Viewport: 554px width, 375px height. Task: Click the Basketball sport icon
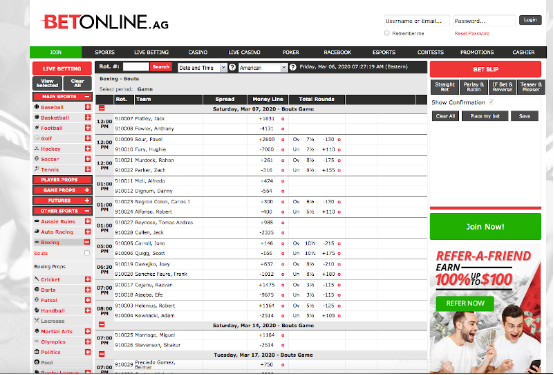click(36, 117)
